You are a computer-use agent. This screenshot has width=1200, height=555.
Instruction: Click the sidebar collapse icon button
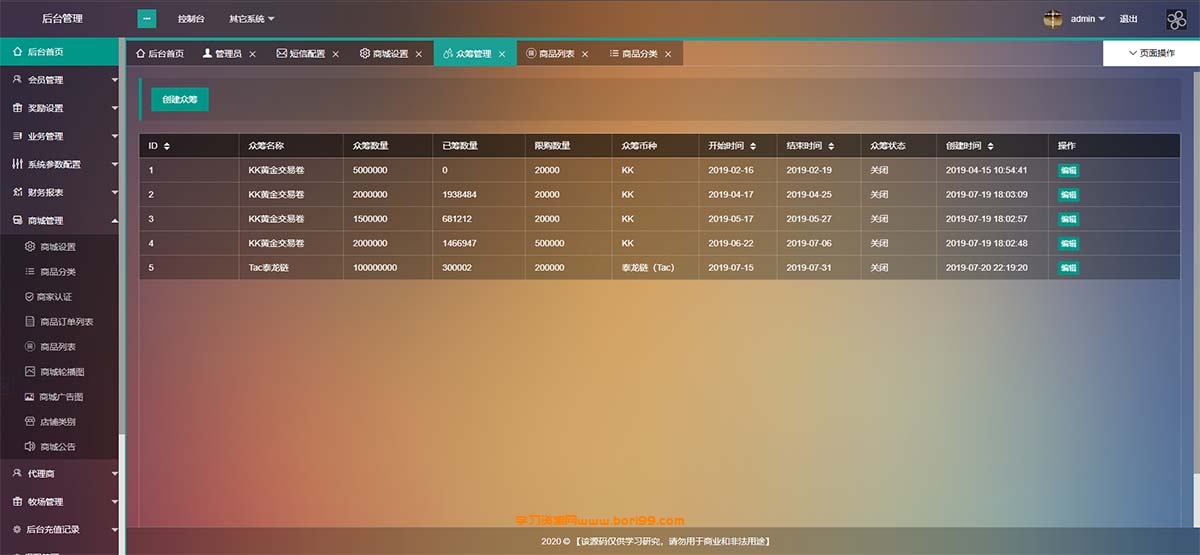tap(146, 19)
